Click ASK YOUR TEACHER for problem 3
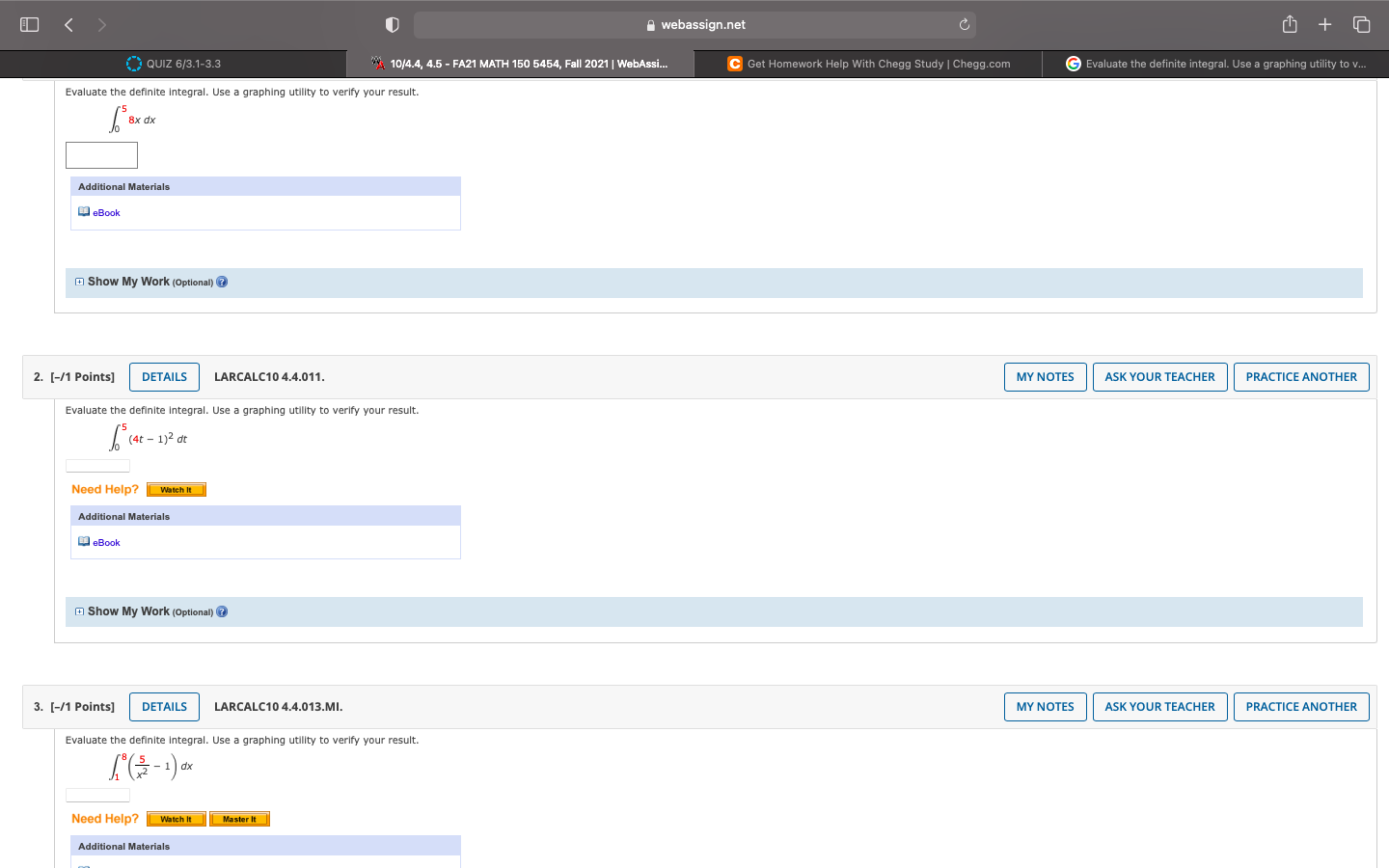 [x=1159, y=706]
